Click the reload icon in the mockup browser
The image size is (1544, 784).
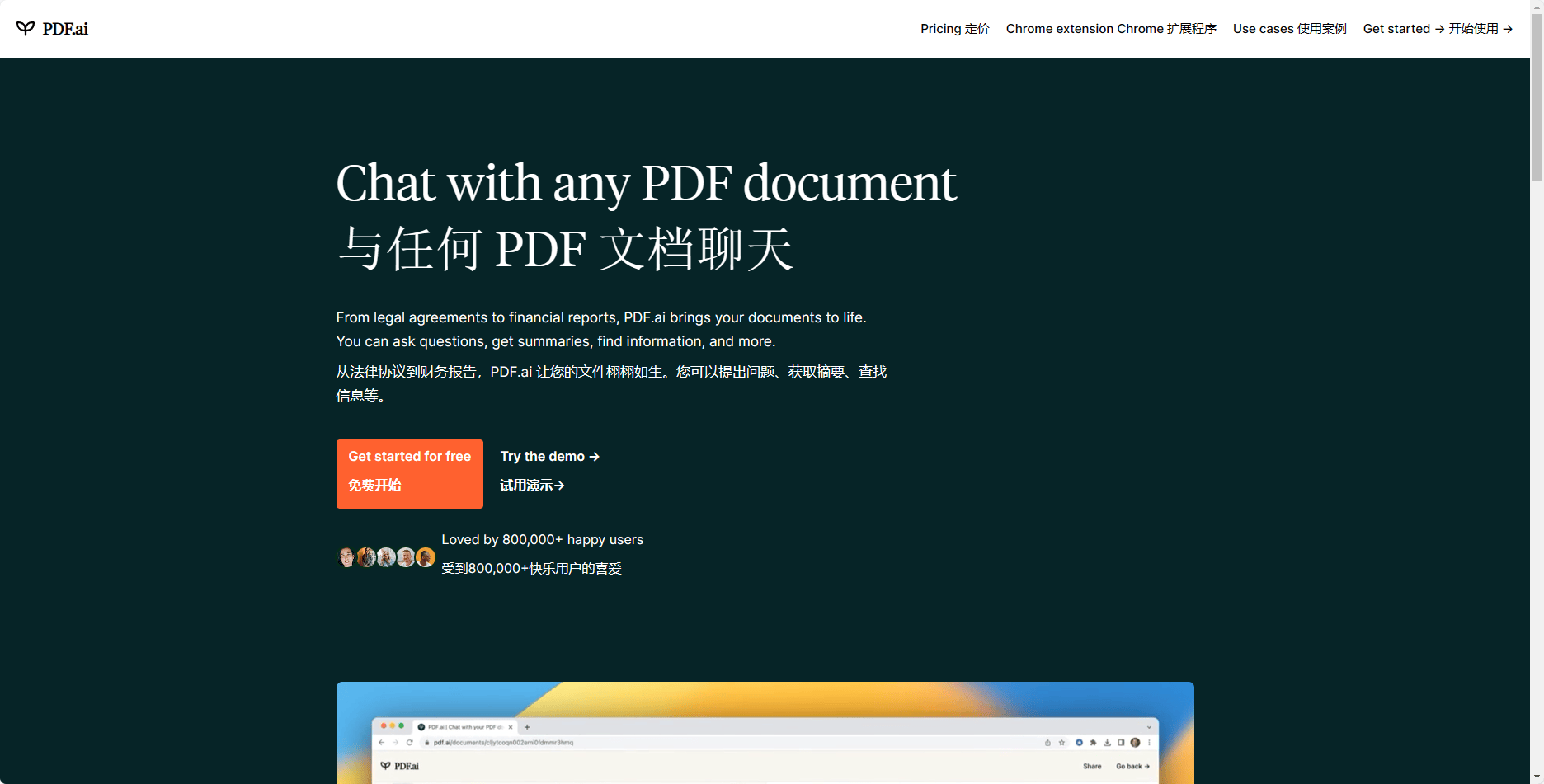tap(409, 742)
